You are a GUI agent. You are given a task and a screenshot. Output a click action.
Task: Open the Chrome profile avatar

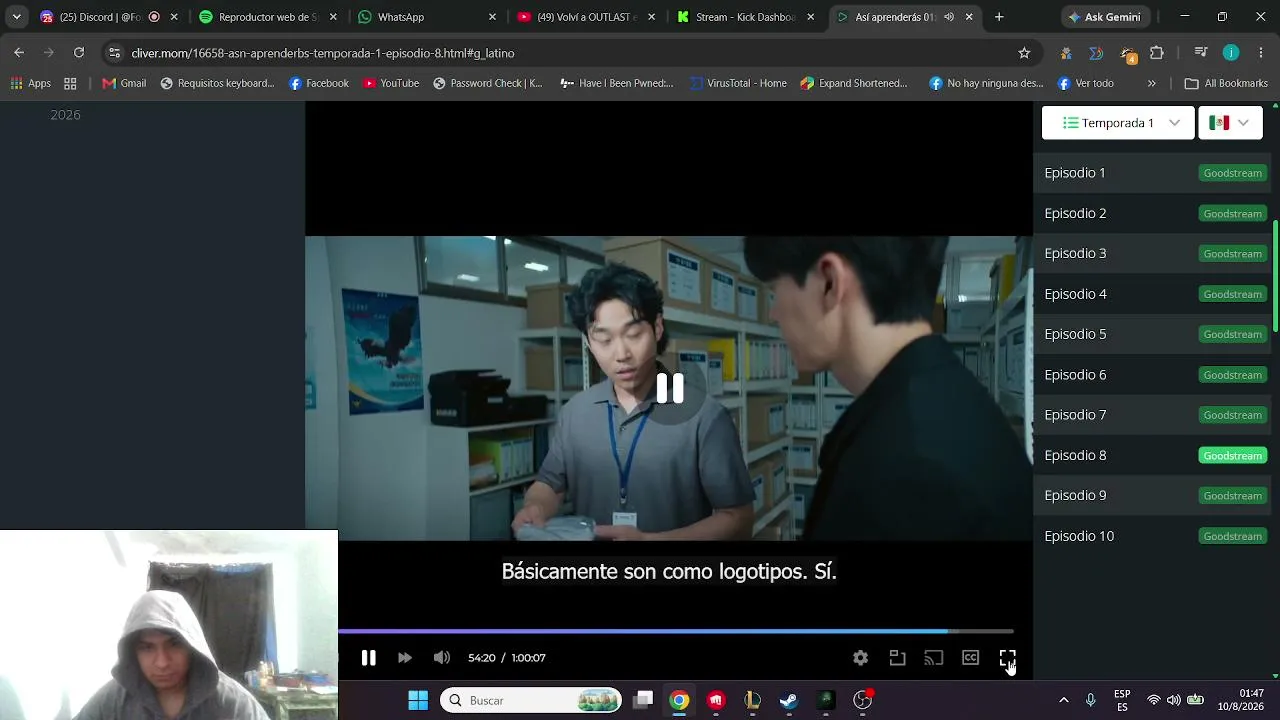point(1231,53)
